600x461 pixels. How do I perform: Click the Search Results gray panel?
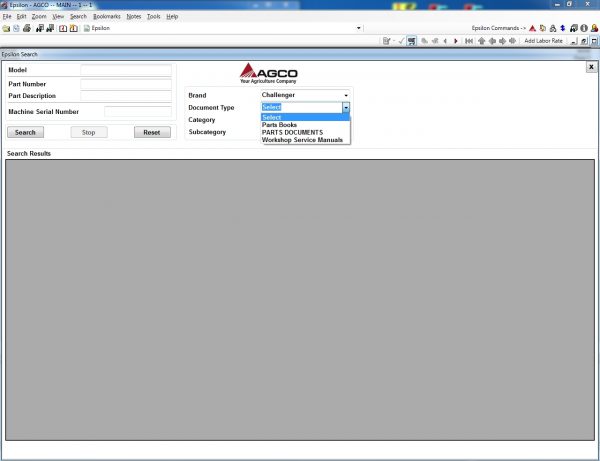[300, 300]
